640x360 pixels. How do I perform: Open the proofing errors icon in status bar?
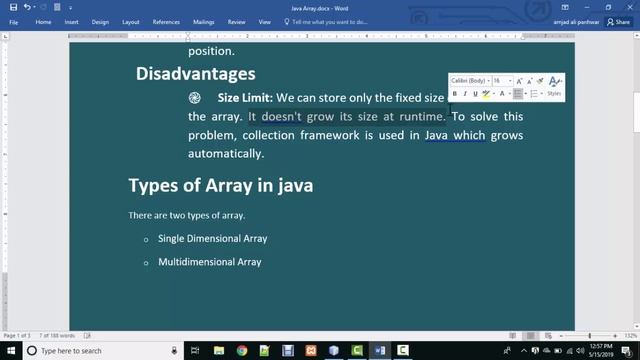coord(87,336)
